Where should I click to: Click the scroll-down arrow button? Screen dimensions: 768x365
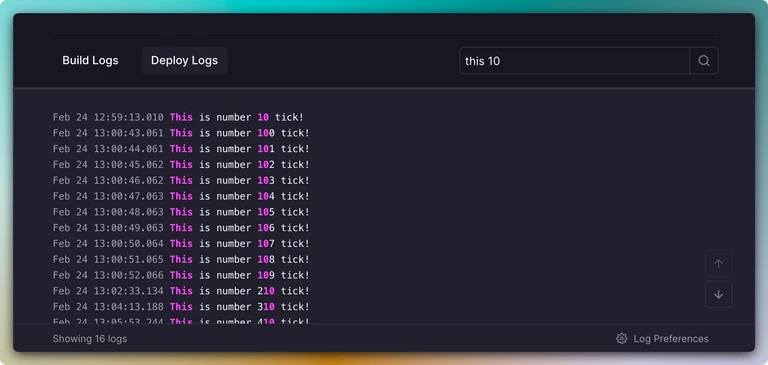pyautogui.click(x=719, y=294)
